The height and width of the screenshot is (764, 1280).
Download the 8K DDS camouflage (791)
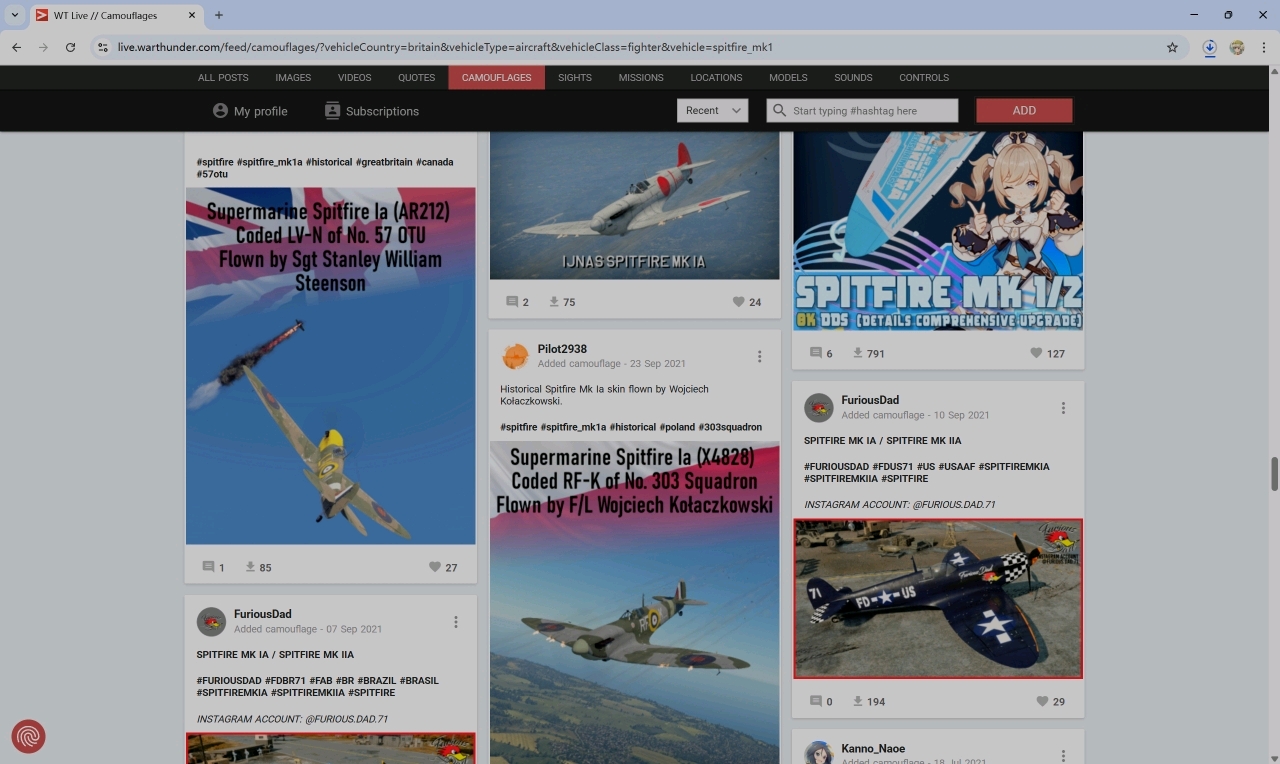858,353
